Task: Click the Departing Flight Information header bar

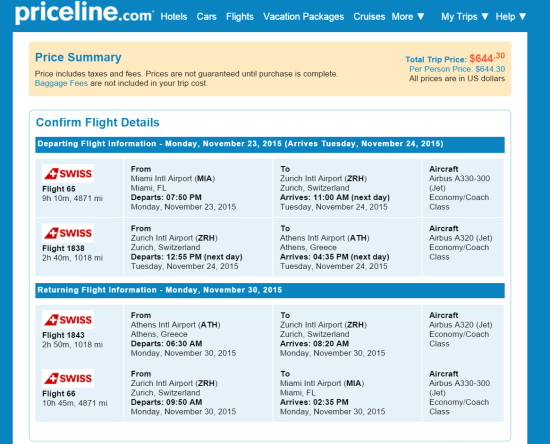Action: [270, 144]
